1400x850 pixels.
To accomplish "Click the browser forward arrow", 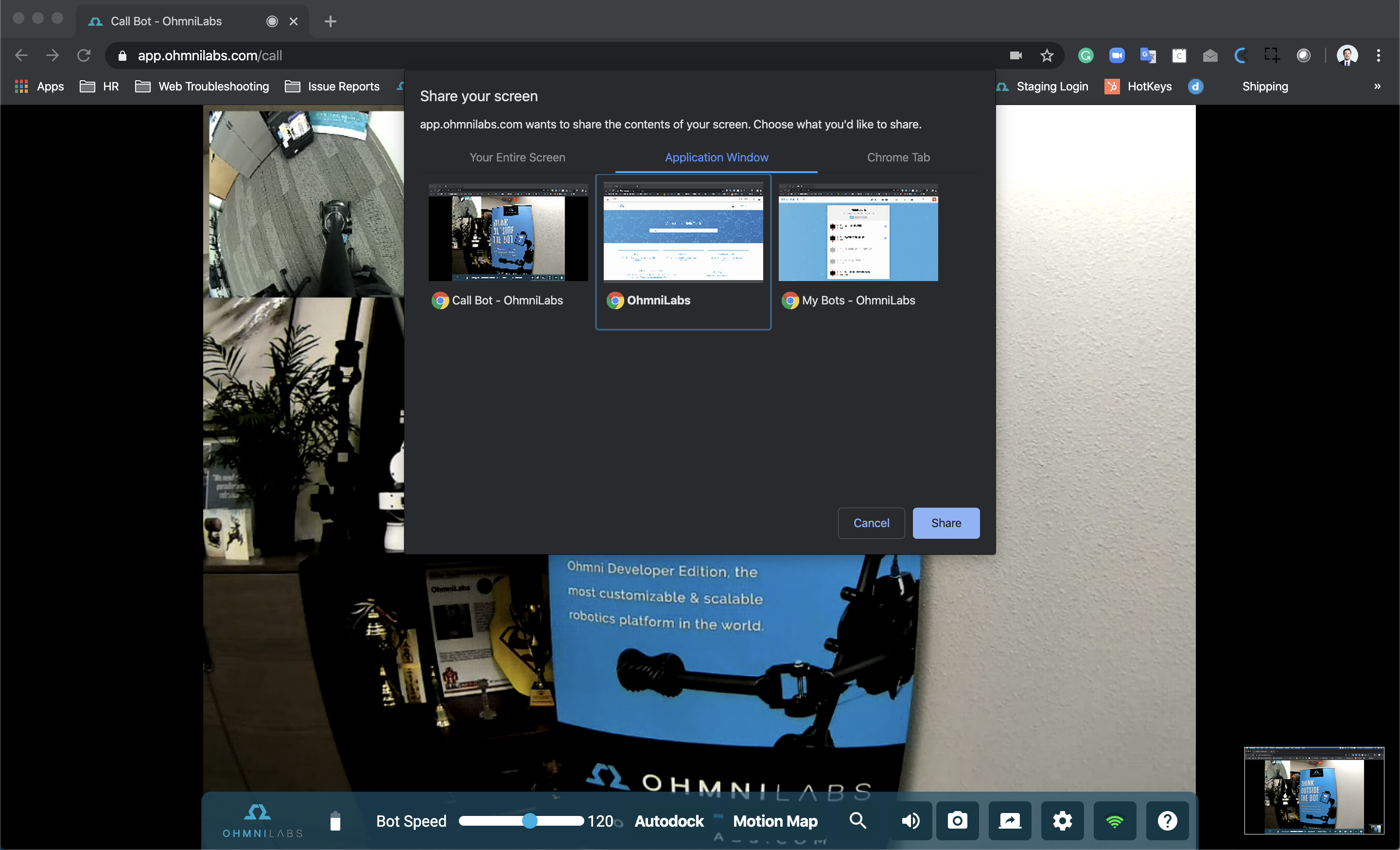I will pos(52,55).
